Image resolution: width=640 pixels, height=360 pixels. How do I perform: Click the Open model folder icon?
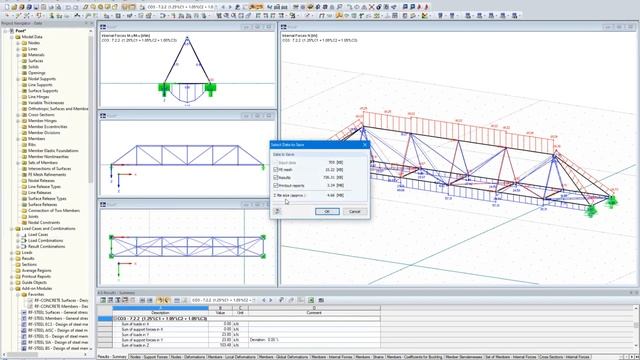tap(14, 7)
